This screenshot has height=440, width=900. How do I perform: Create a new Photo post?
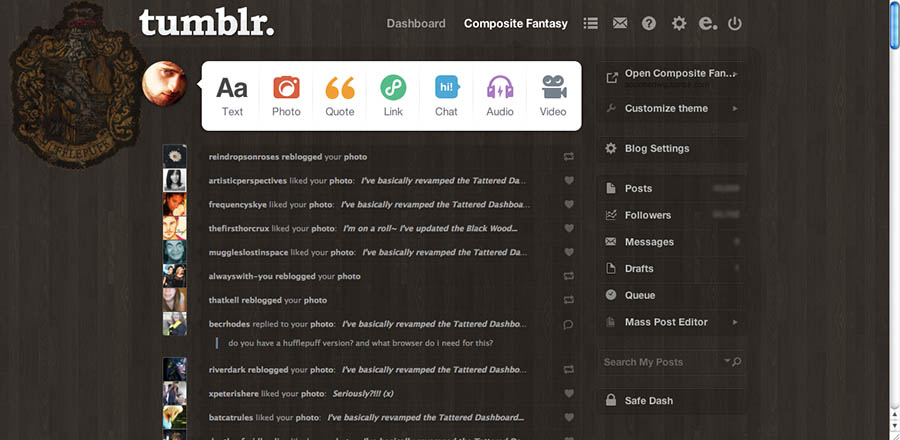click(286, 96)
